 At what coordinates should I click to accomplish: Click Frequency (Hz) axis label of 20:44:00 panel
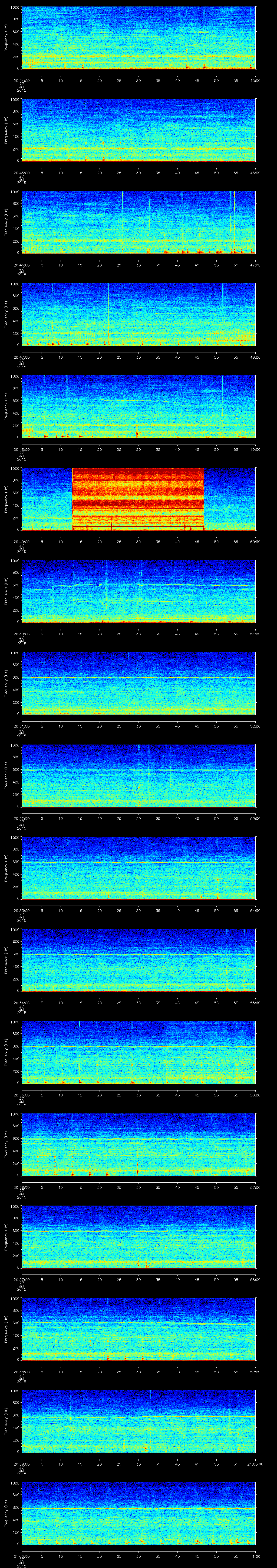pos(6,38)
